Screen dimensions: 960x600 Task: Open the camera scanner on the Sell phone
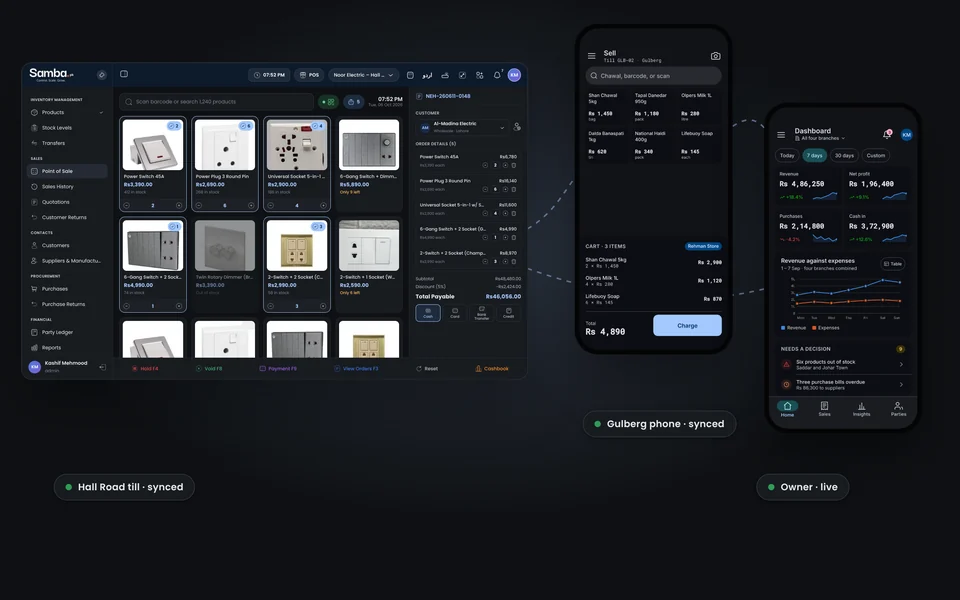[715, 56]
